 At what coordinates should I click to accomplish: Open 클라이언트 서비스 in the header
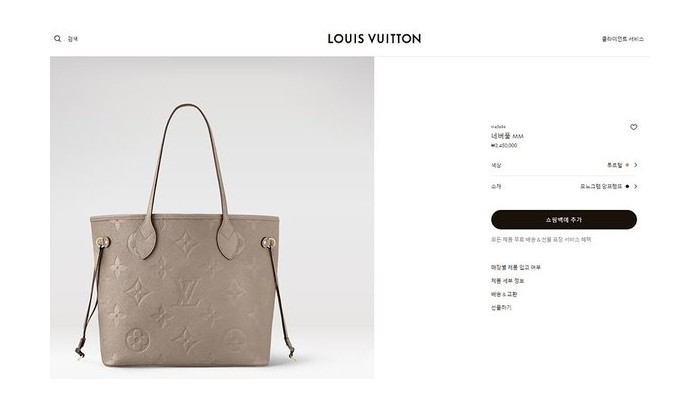click(623, 39)
